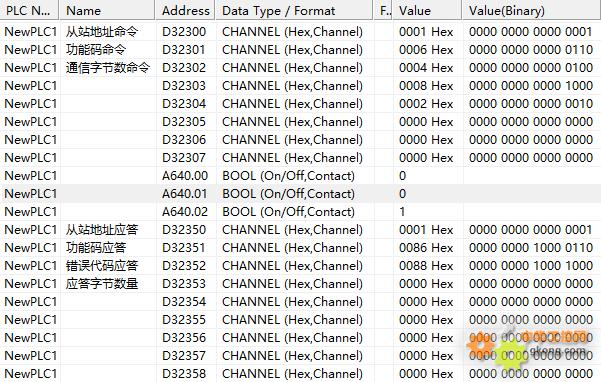Select the D32353 address row

point(300,284)
